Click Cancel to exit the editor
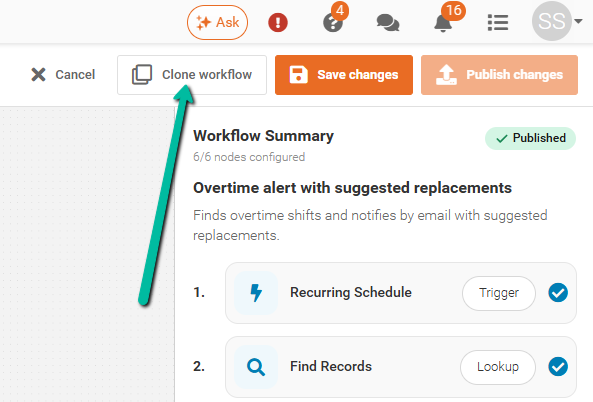Screen dimensions: 593x402 point(63,75)
